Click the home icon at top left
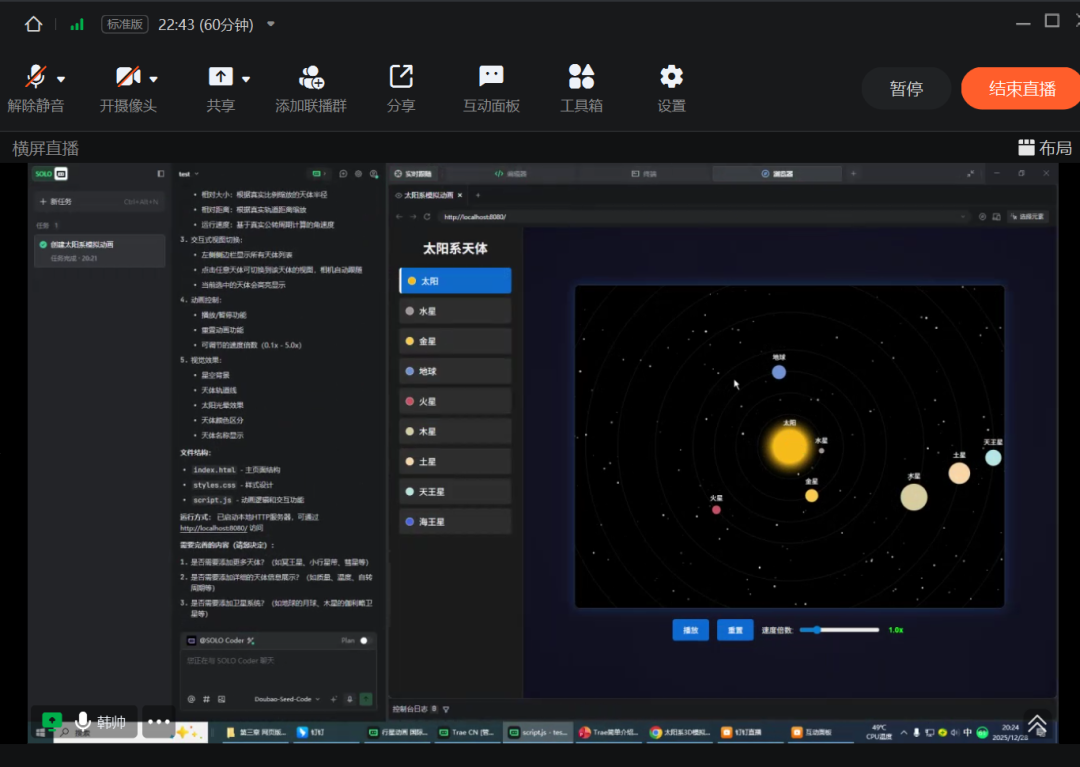 pos(34,24)
